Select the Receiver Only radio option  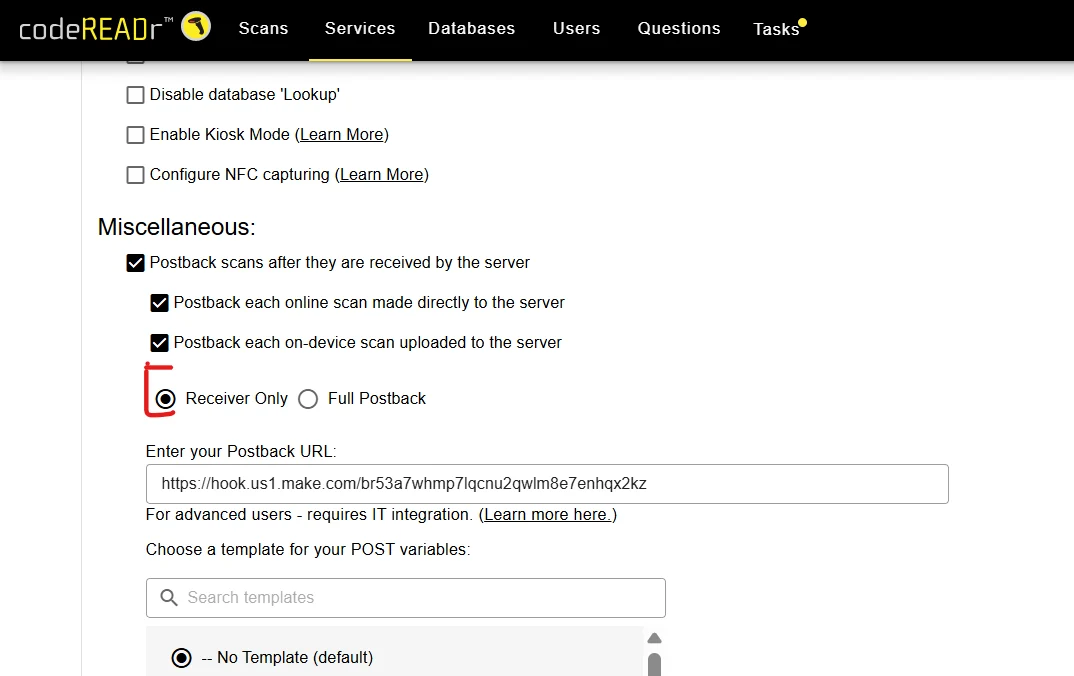166,399
